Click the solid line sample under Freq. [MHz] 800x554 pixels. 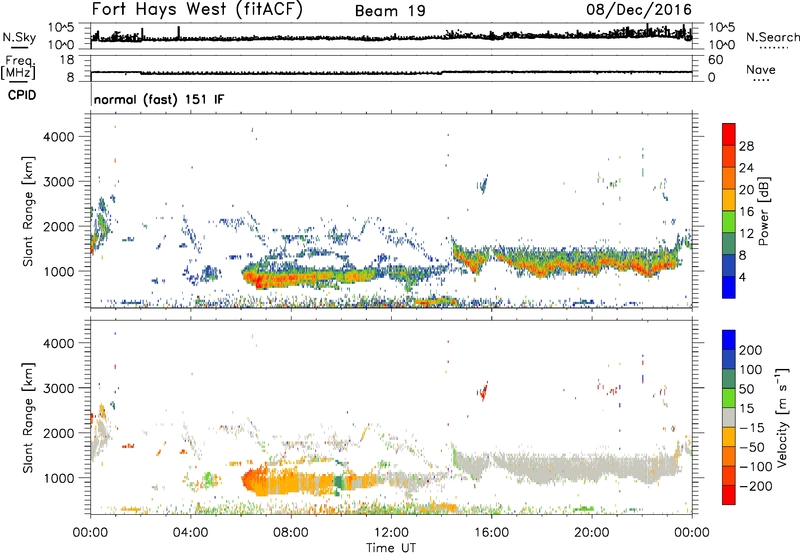(x=19, y=81)
